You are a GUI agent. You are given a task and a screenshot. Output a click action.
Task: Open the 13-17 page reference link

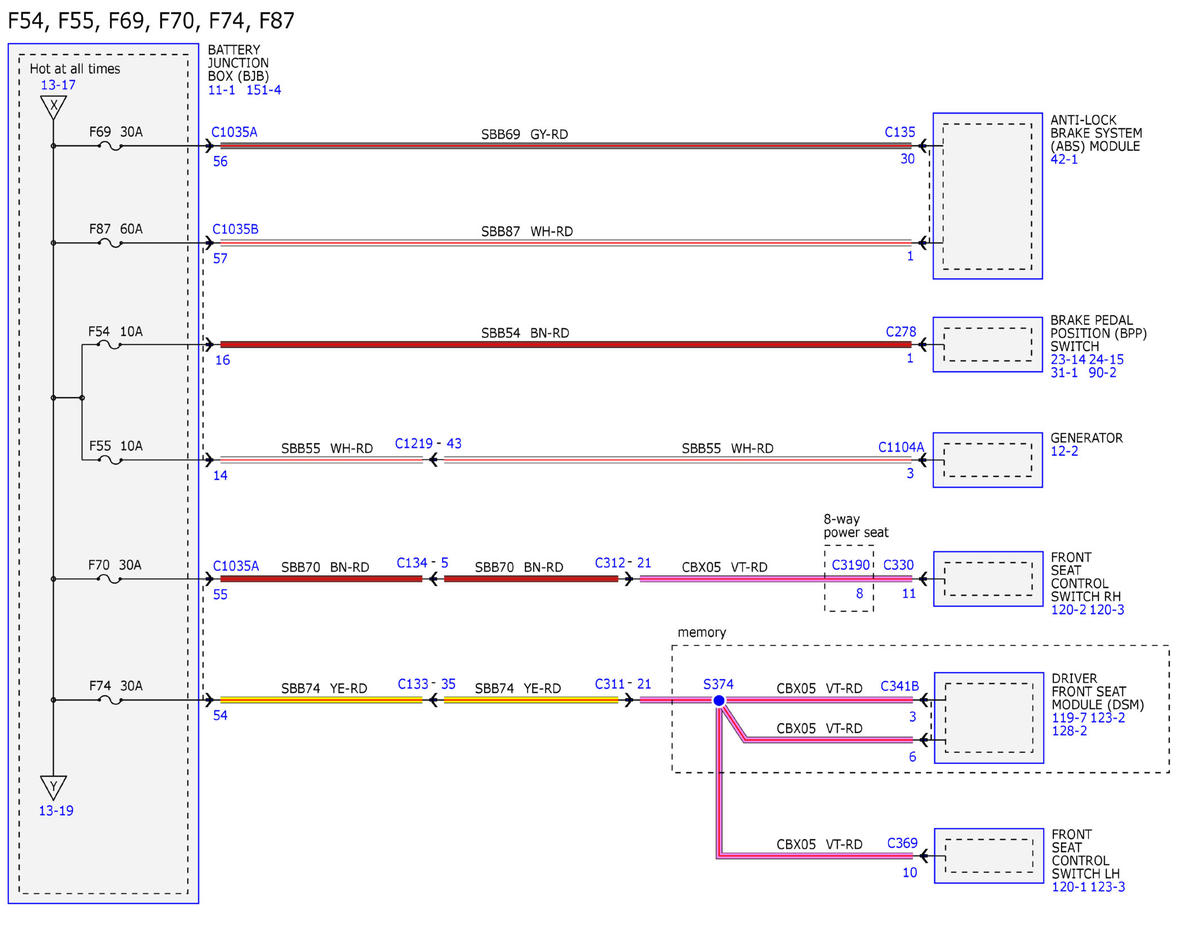point(58,85)
